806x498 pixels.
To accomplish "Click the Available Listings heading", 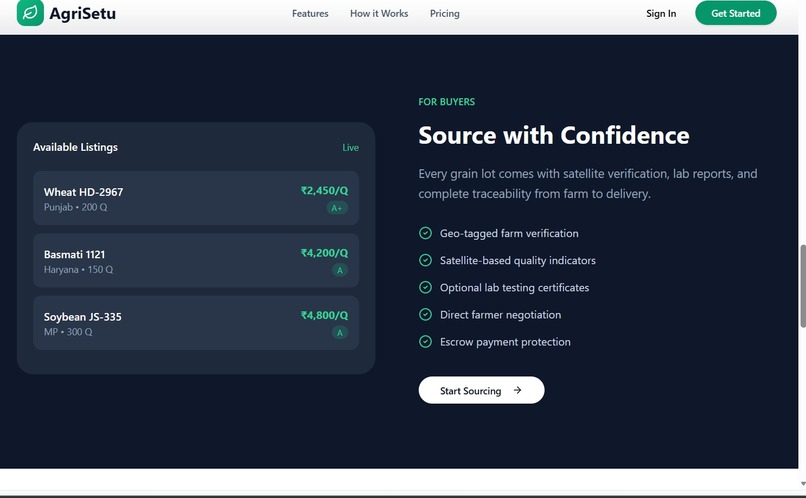I will click(75, 147).
